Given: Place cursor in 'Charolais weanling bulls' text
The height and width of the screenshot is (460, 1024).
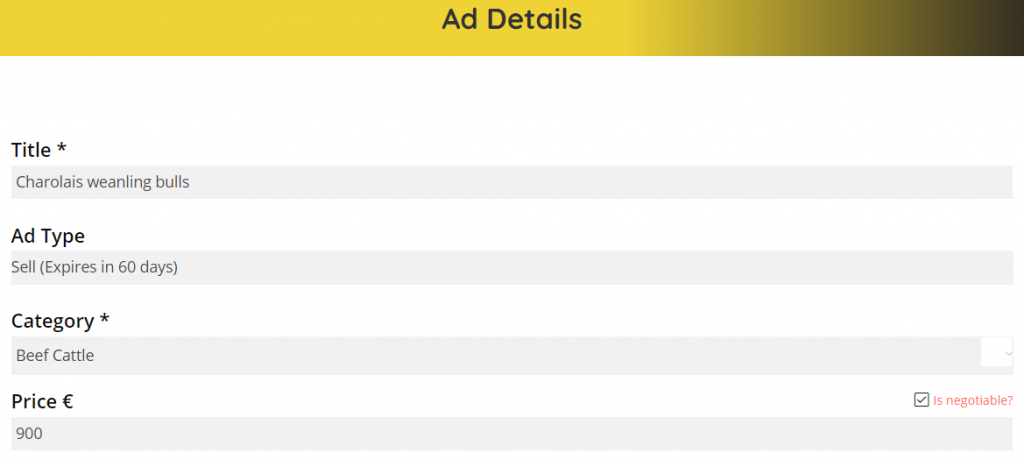Looking at the screenshot, I should [103, 182].
